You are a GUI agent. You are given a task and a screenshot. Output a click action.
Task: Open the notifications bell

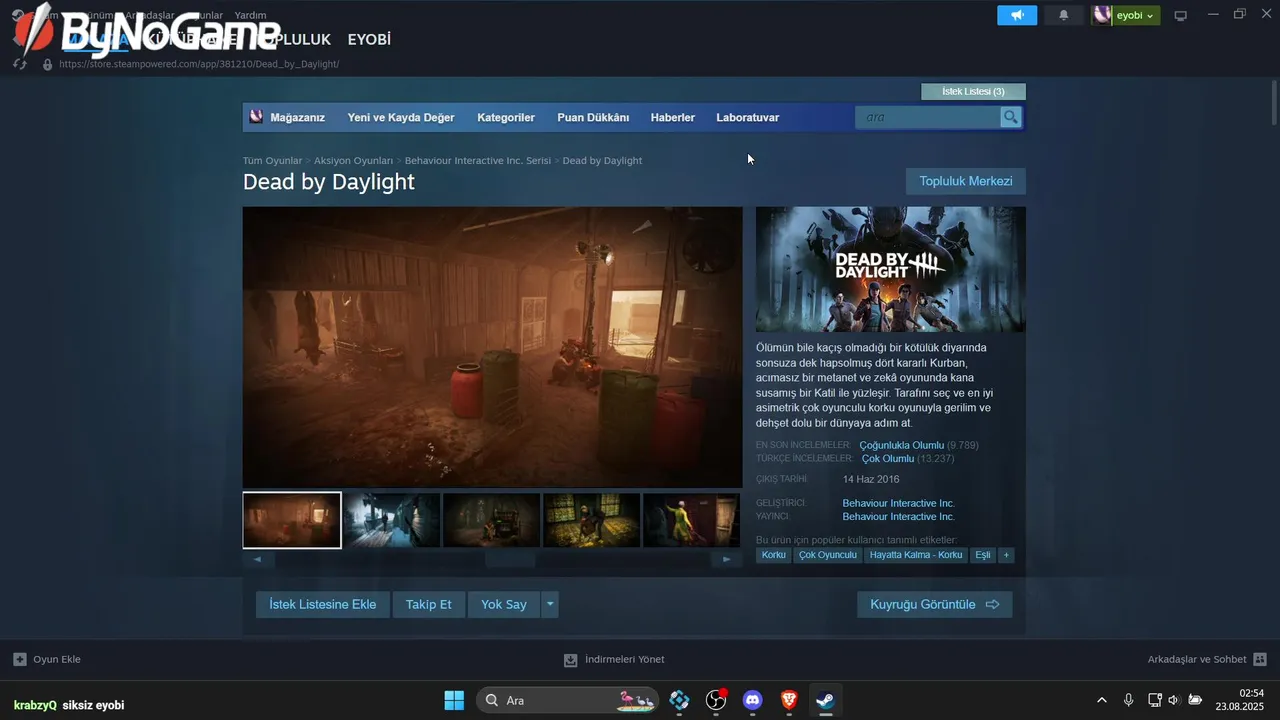(x=1064, y=15)
